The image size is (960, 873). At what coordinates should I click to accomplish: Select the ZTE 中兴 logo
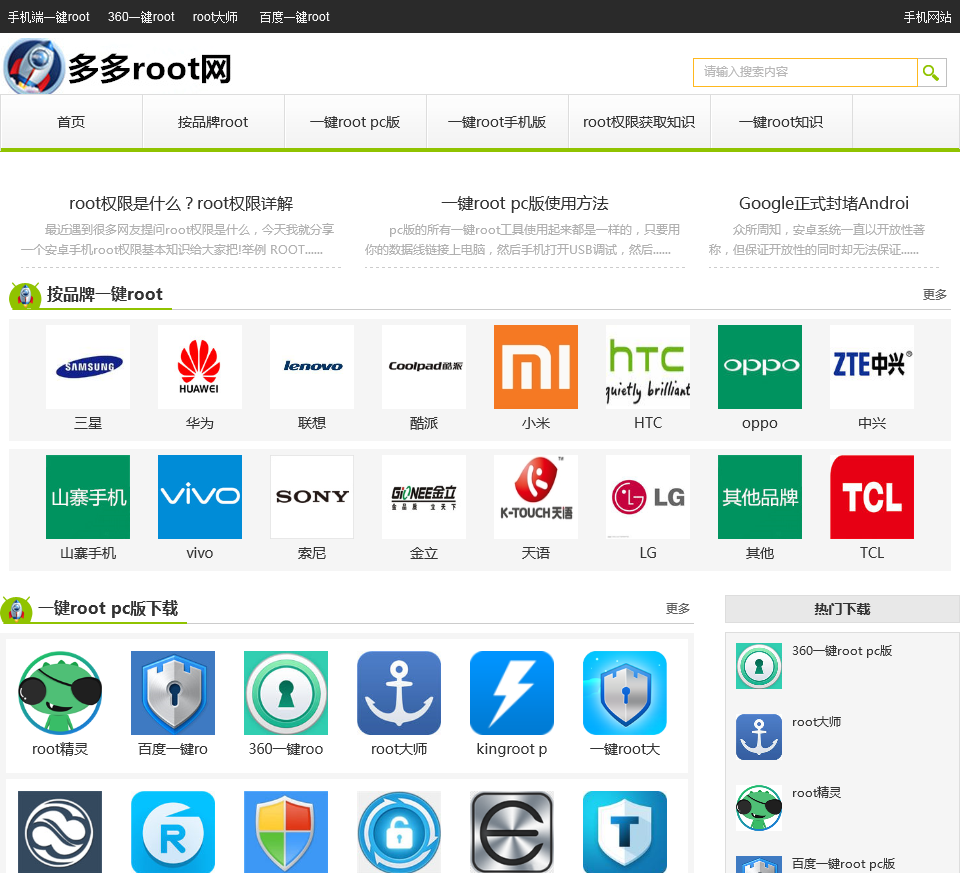coord(872,367)
